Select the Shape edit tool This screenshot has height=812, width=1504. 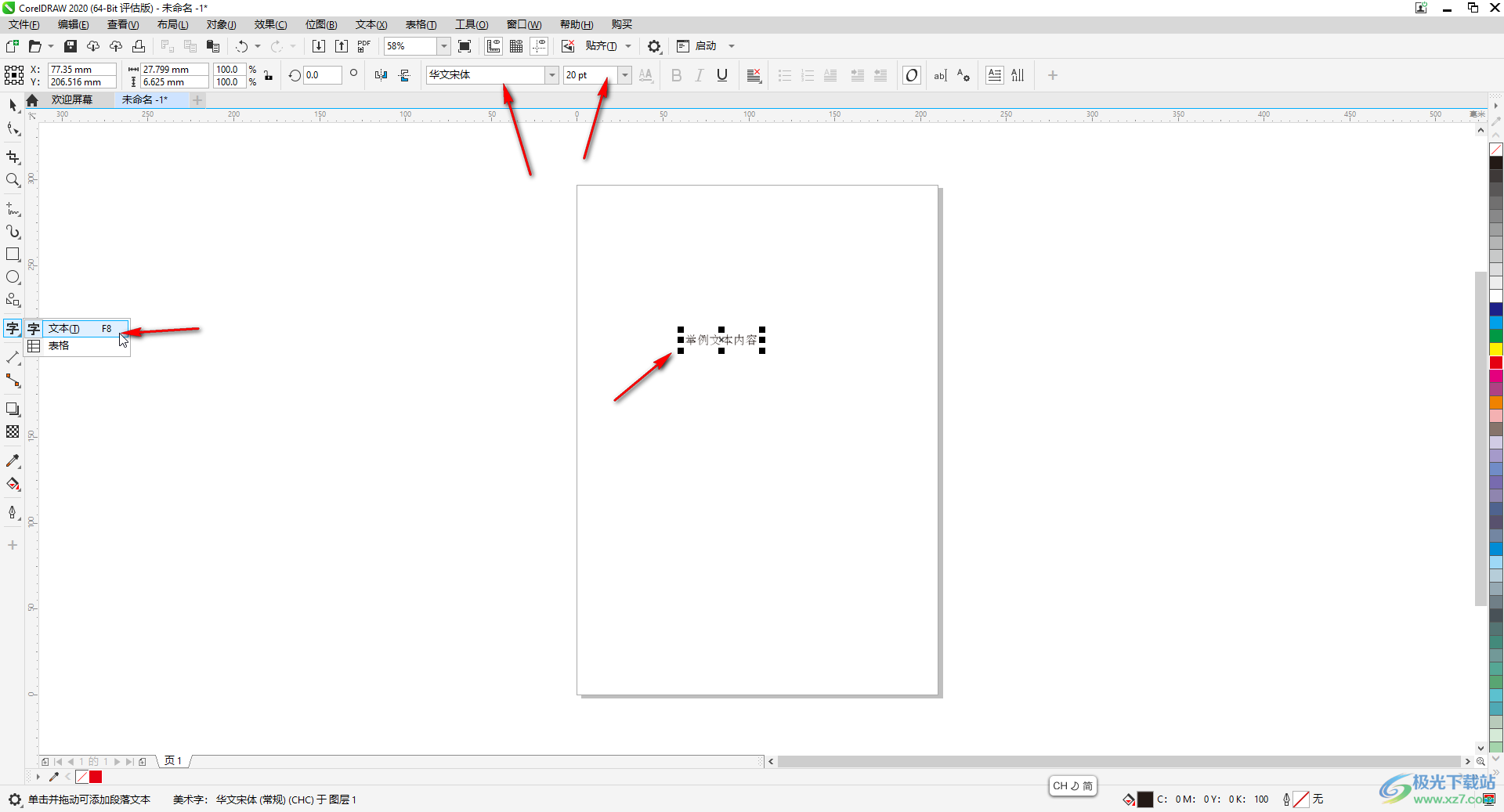(13, 129)
